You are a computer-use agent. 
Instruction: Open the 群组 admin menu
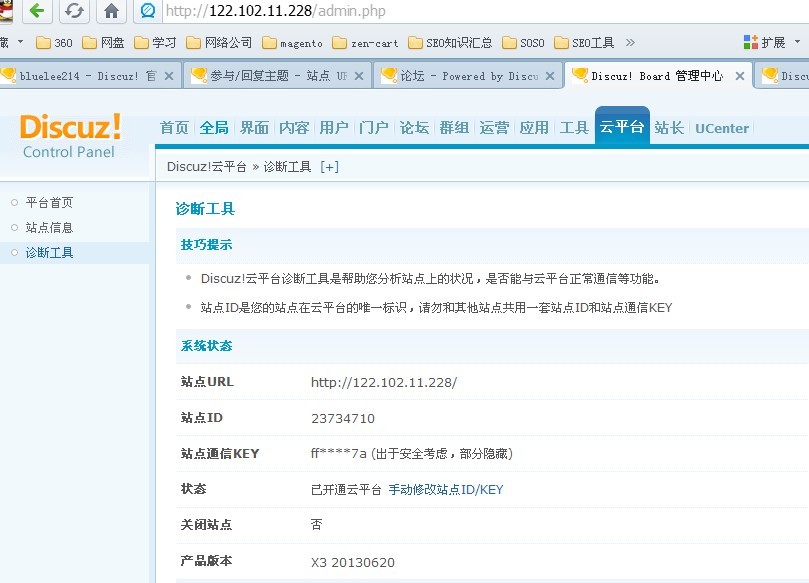point(454,127)
